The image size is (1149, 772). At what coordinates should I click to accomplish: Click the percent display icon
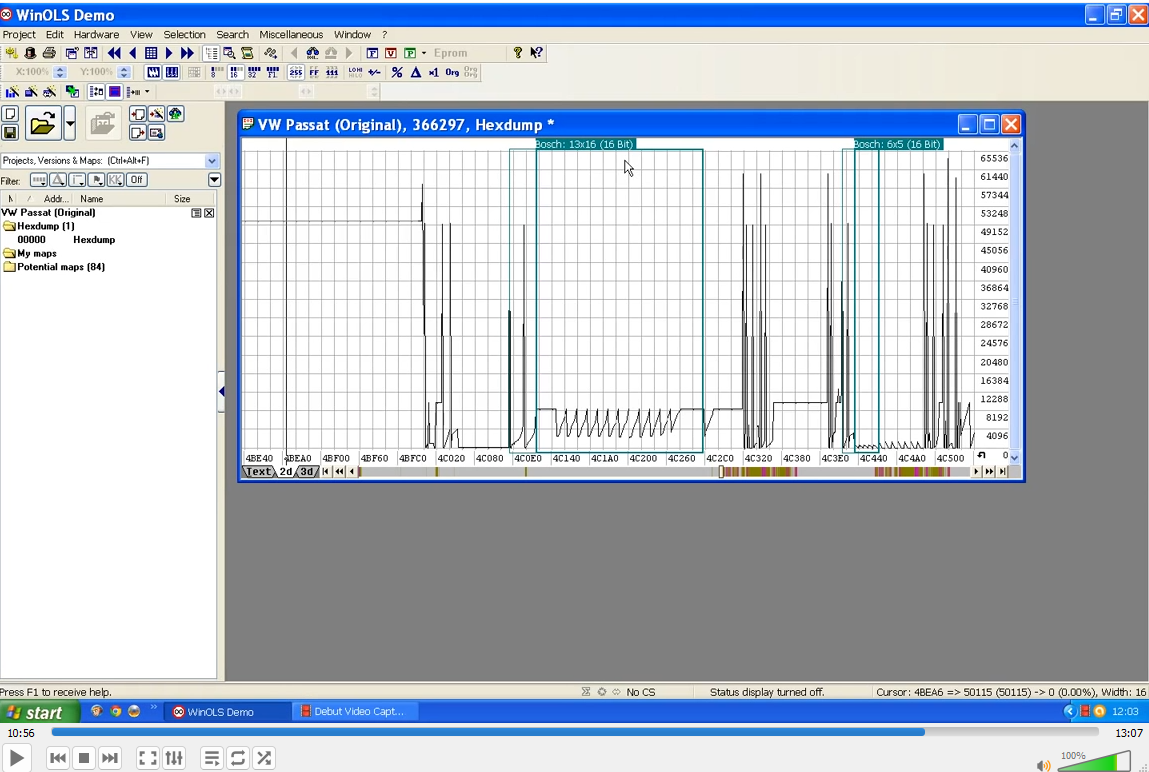397,72
